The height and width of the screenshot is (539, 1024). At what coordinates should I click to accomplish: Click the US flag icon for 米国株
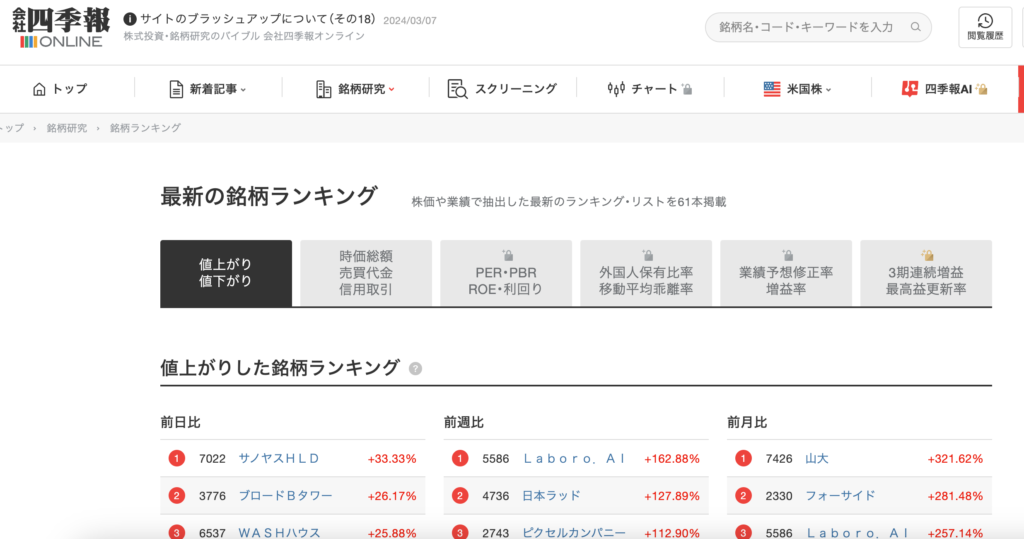772,89
